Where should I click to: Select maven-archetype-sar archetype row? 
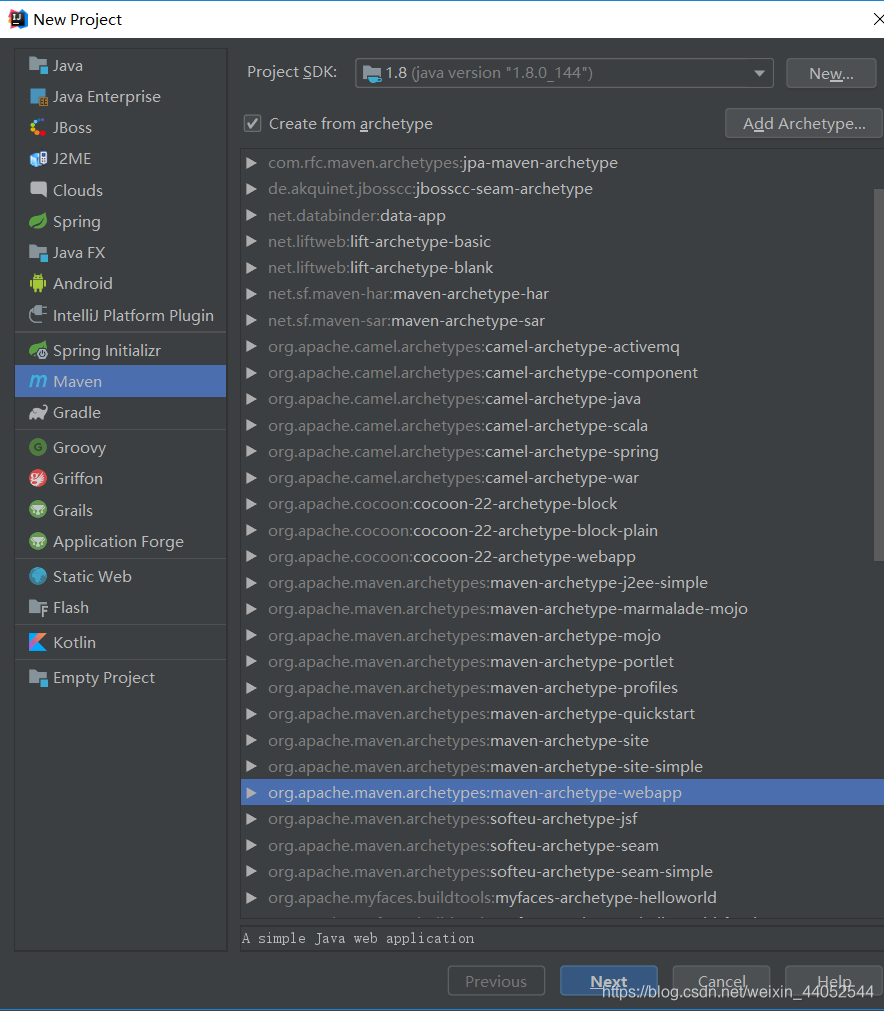[562, 320]
